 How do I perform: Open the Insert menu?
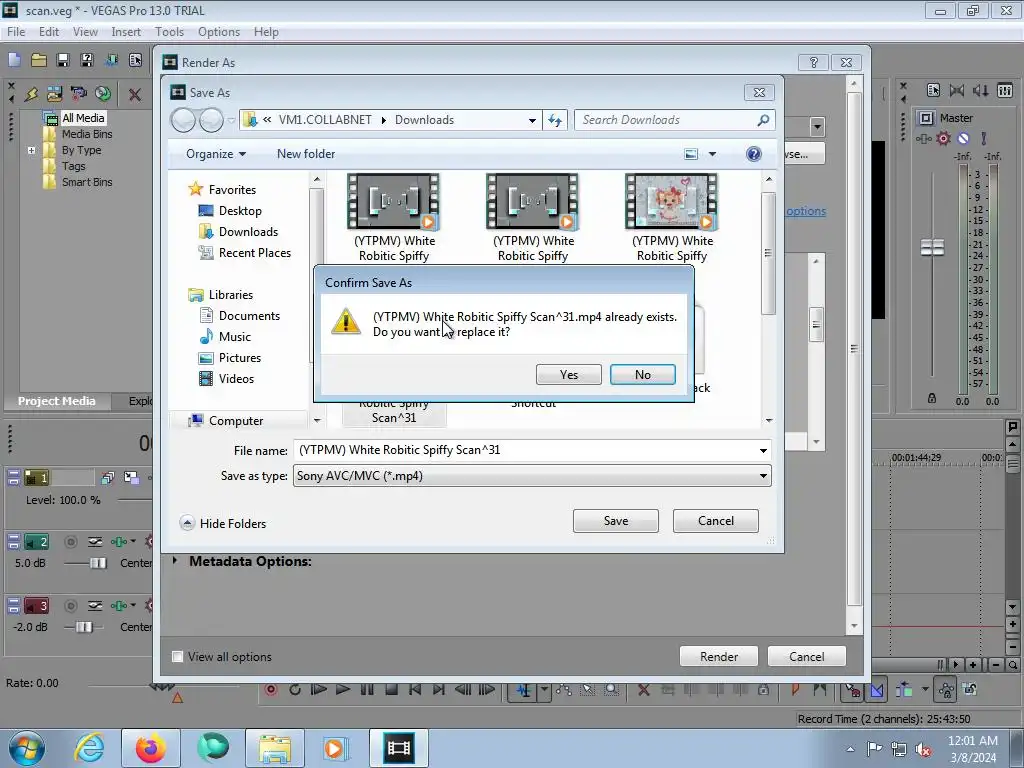pos(126,32)
